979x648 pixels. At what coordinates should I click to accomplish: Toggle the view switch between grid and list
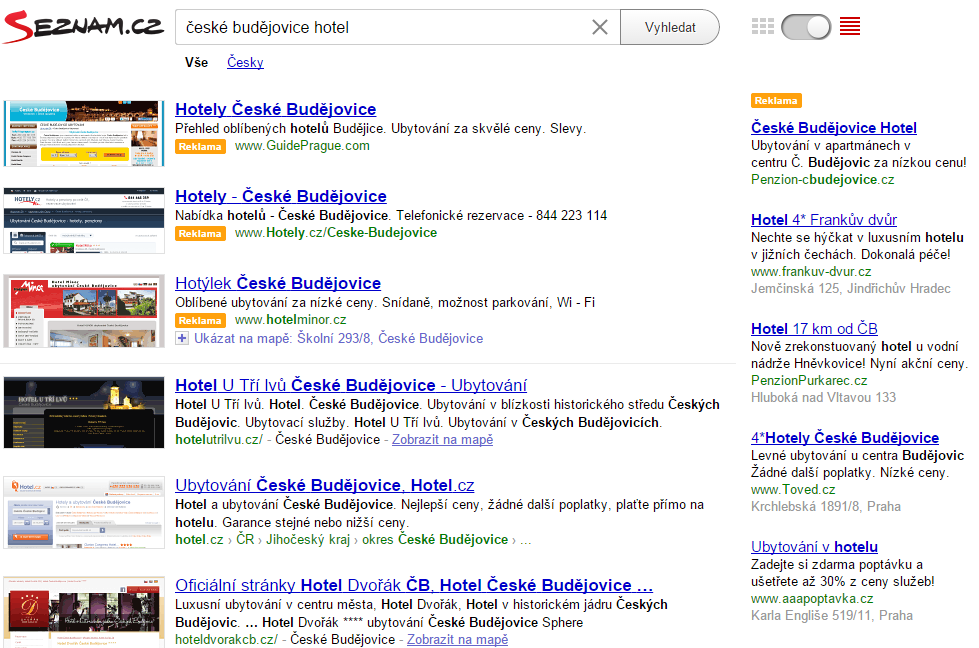[806, 27]
